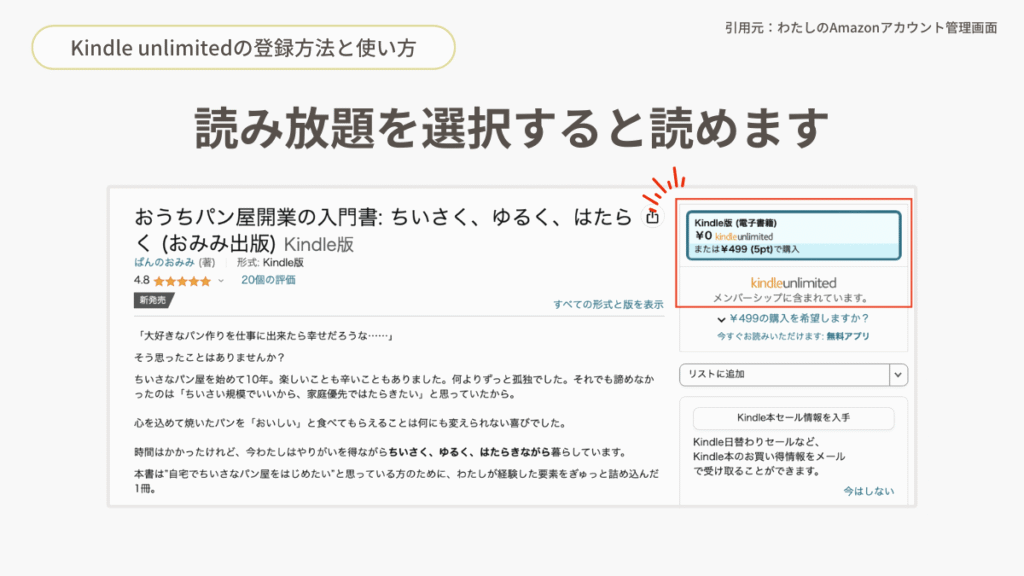Open the 無料アプリ link
The width and height of the screenshot is (1024, 576).
848,336
